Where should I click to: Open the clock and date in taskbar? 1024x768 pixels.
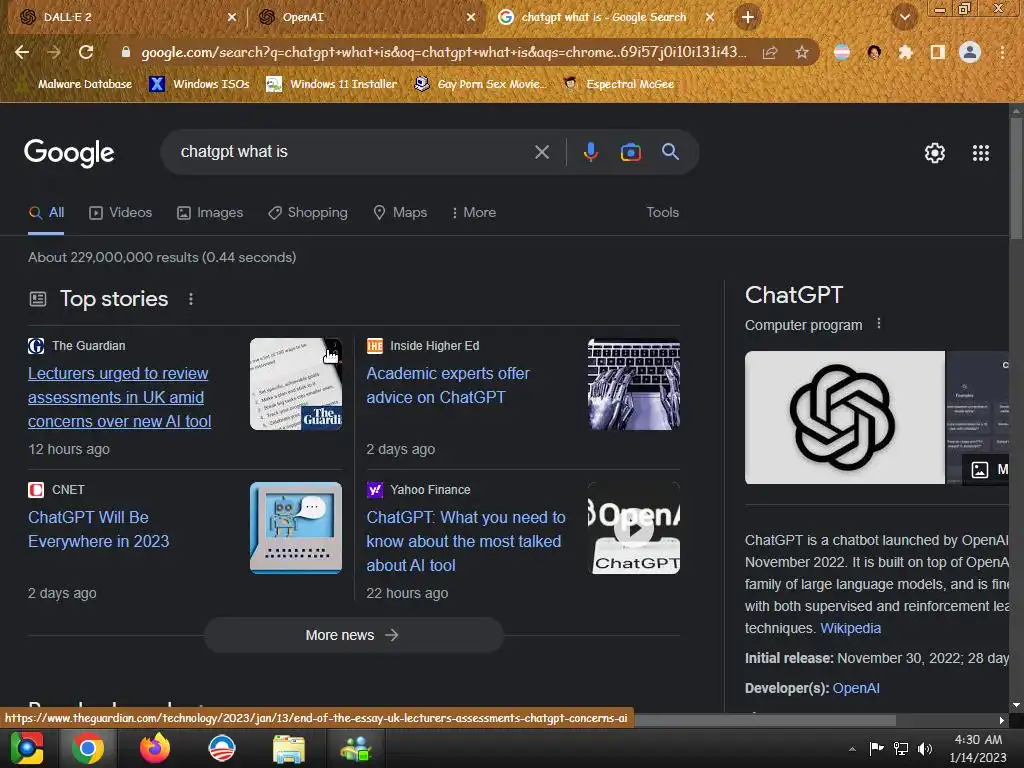978,749
